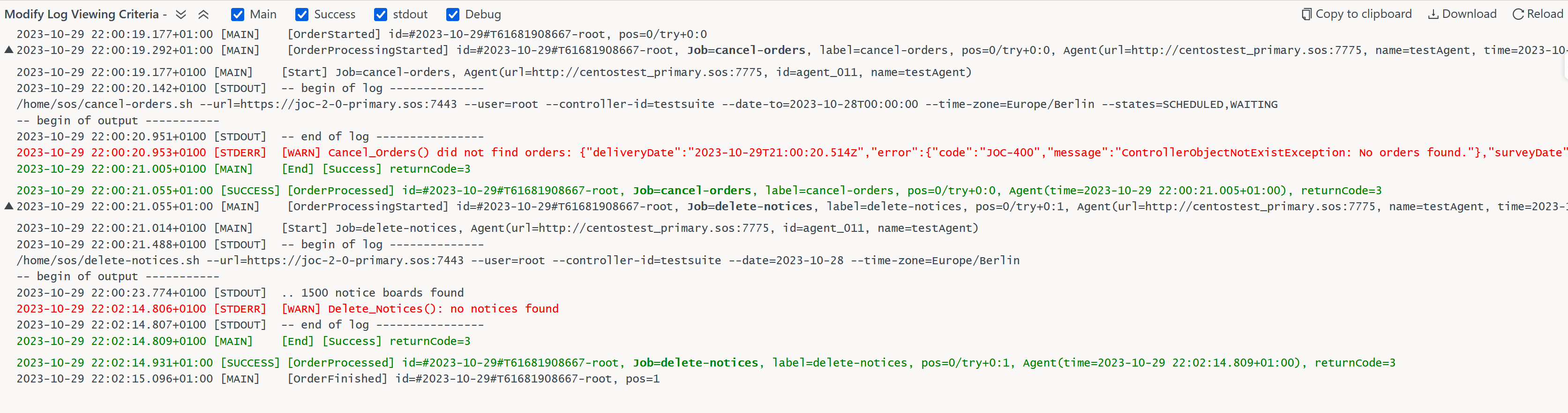1568x413 pixels.
Task: Select the Delete_Notices no notices found warning
Action: click(x=287, y=309)
